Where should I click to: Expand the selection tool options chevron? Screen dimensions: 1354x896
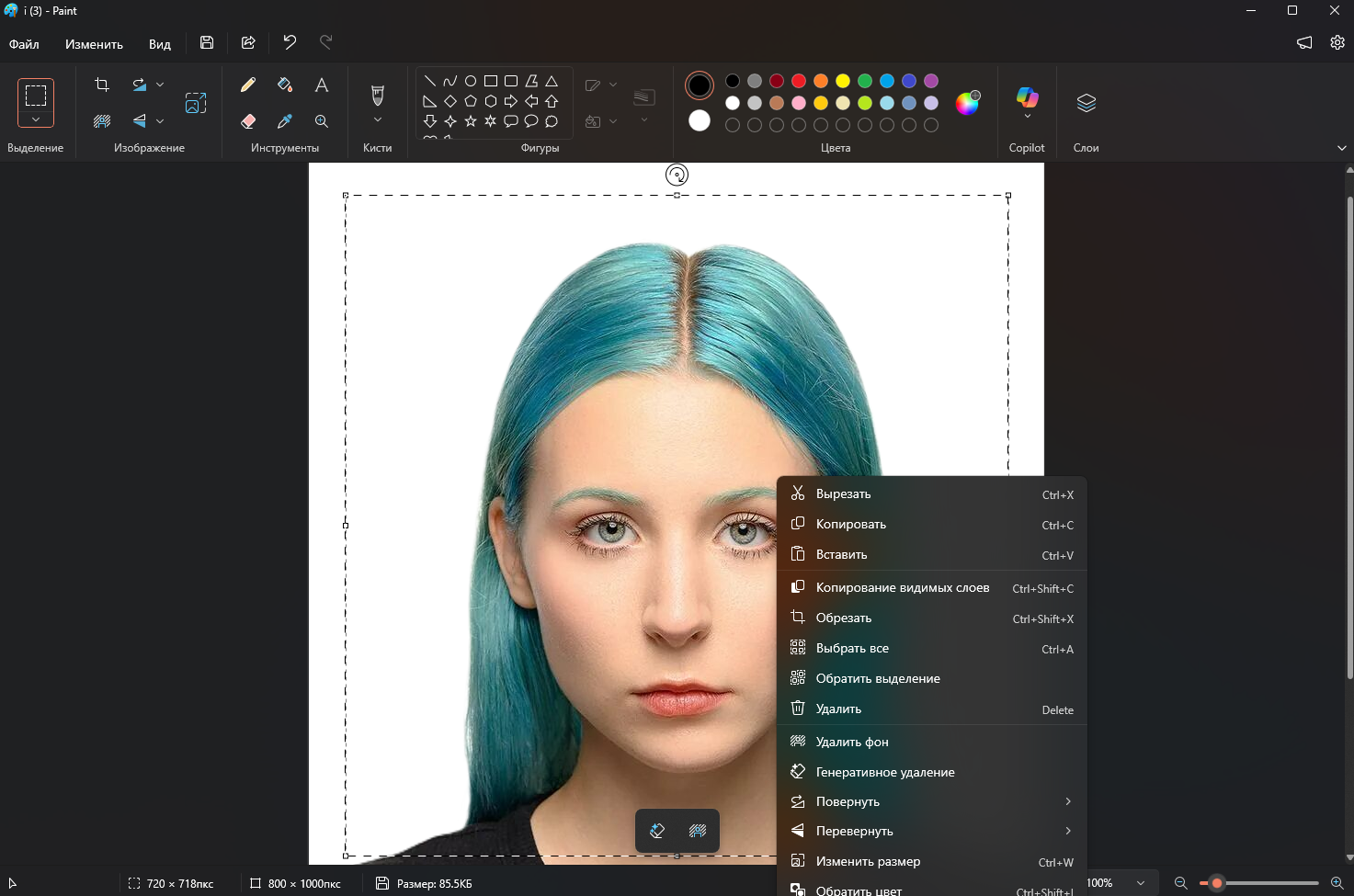(35, 119)
